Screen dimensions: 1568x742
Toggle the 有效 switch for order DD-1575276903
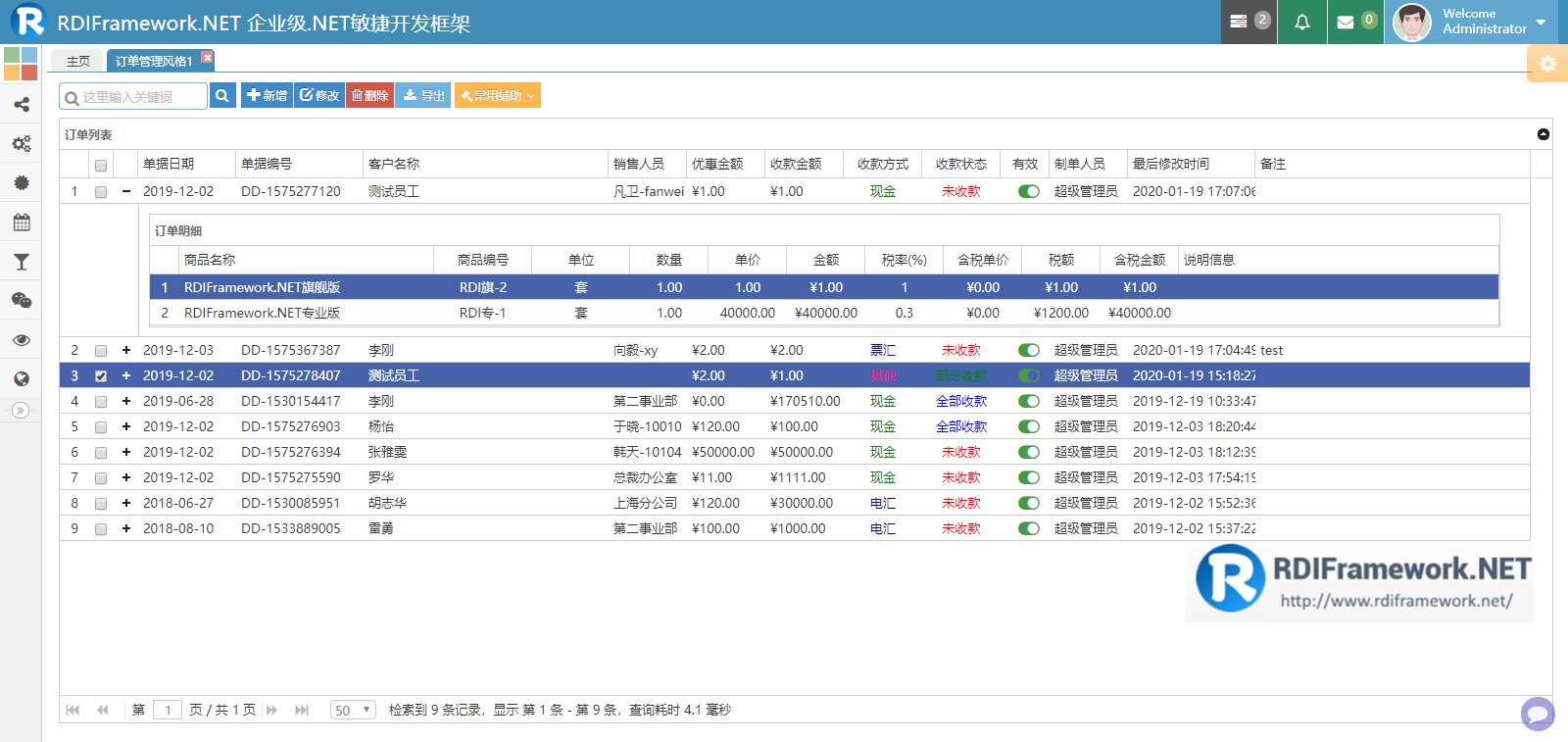[1028, 426]
